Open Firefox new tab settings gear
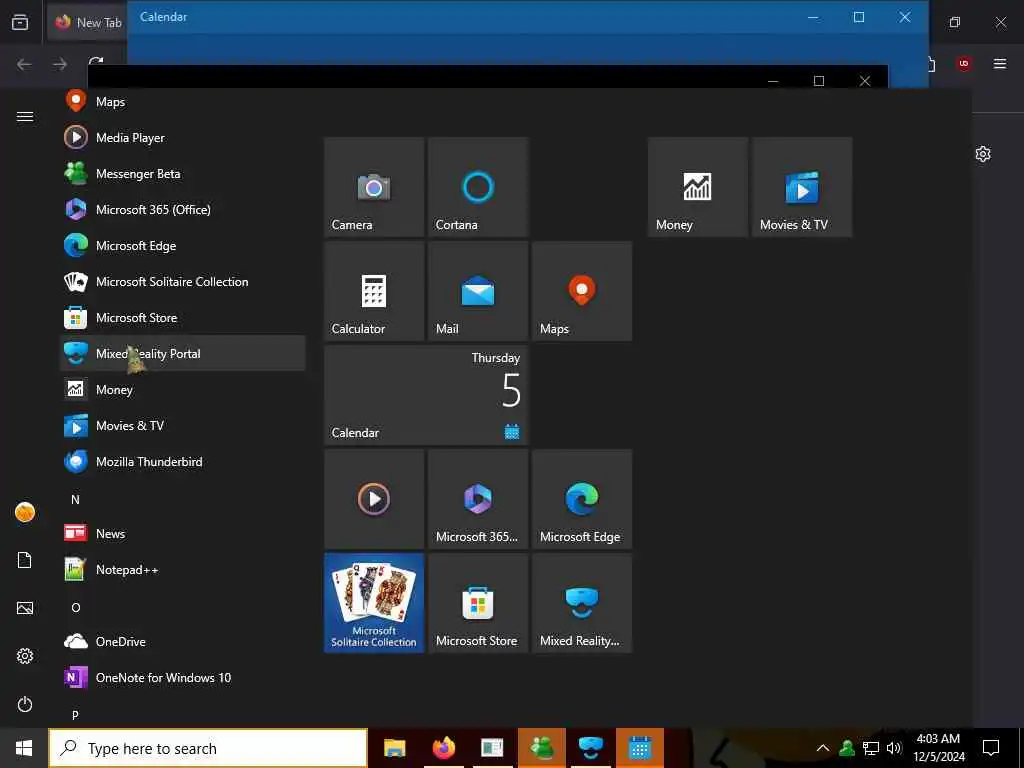Viewport: 1024px width, 768px height. 983,154
